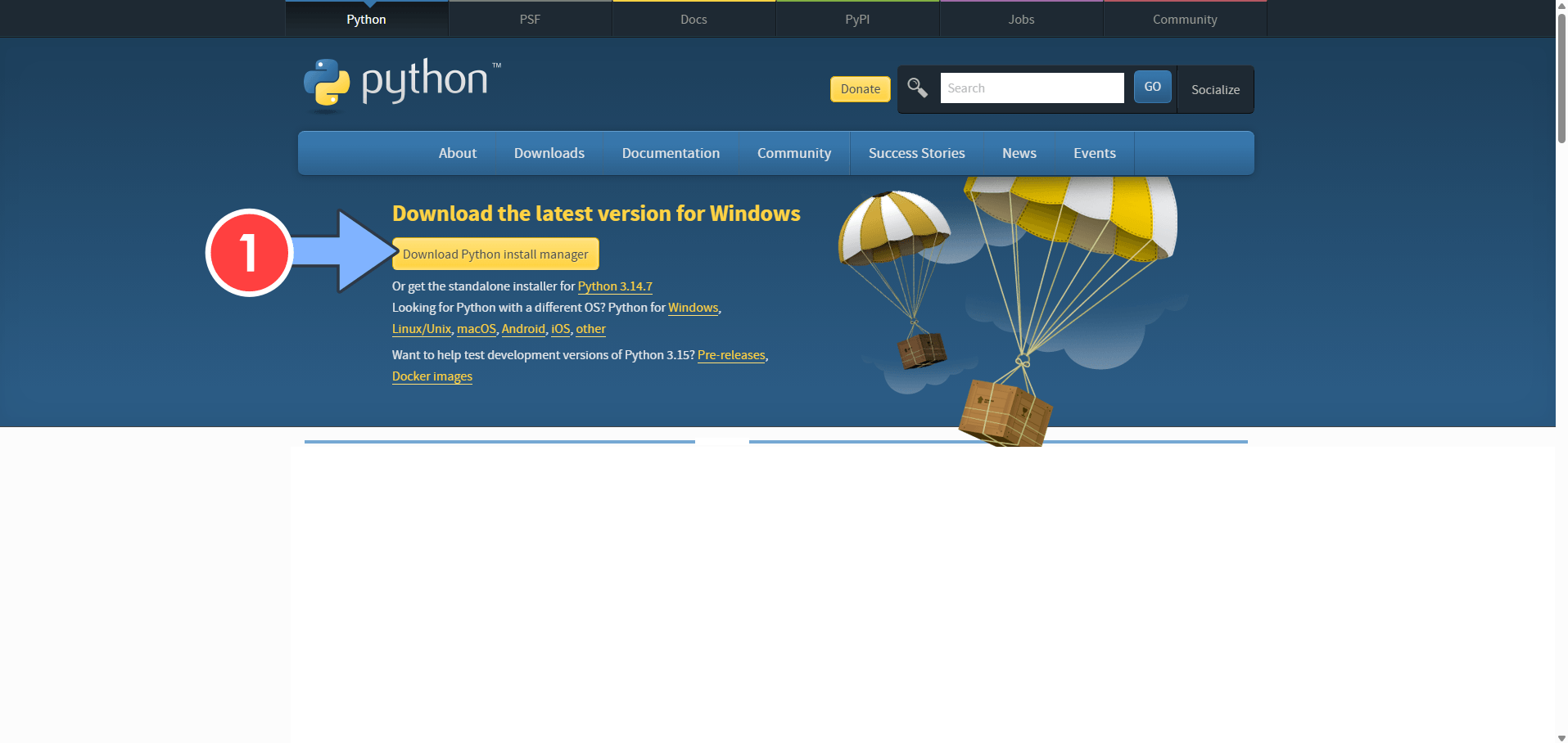Open the Jobs tab
The image size is (1568, 743).
[x=1021, y=19]
